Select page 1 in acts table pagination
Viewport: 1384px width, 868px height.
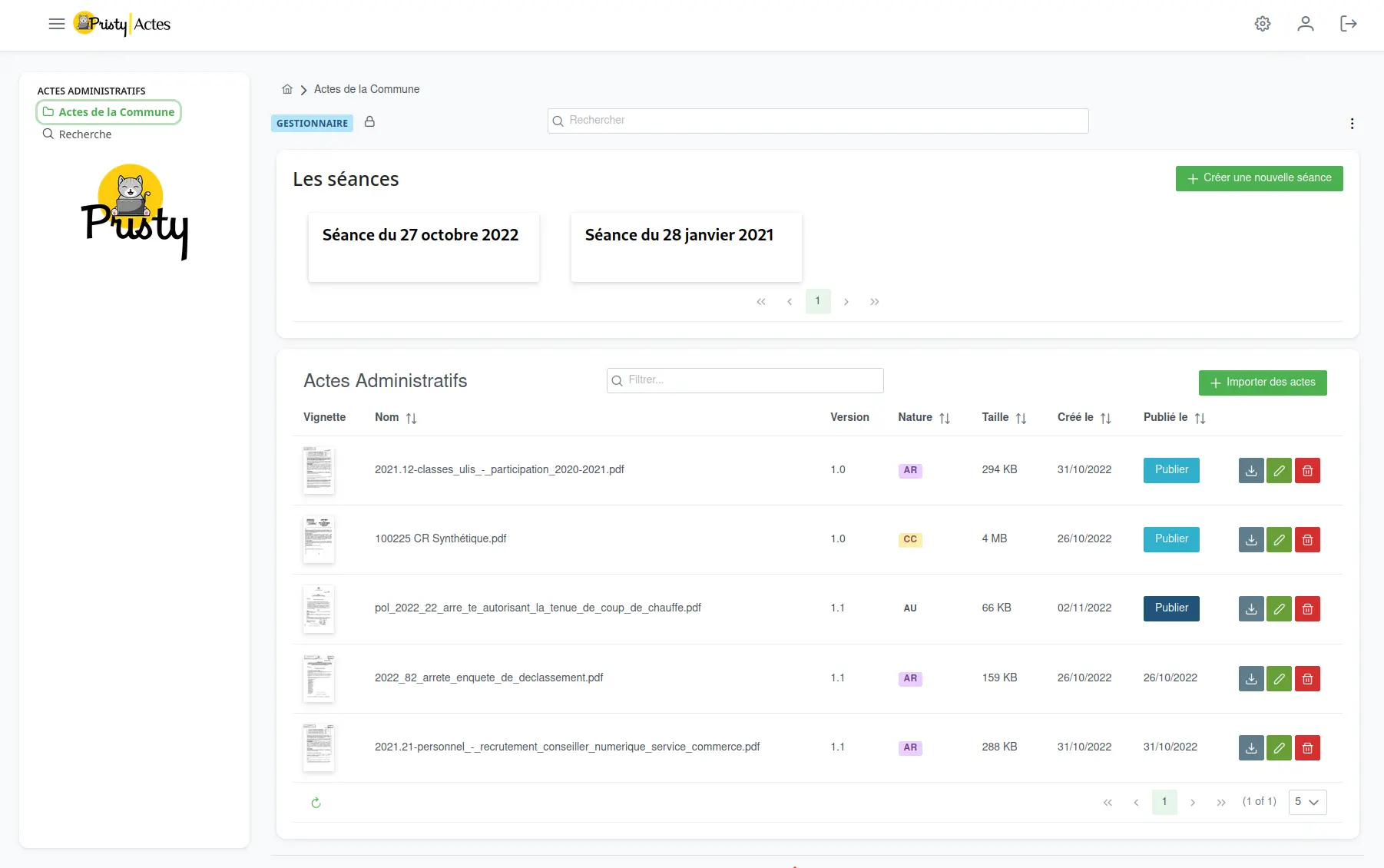[1164, 802]
